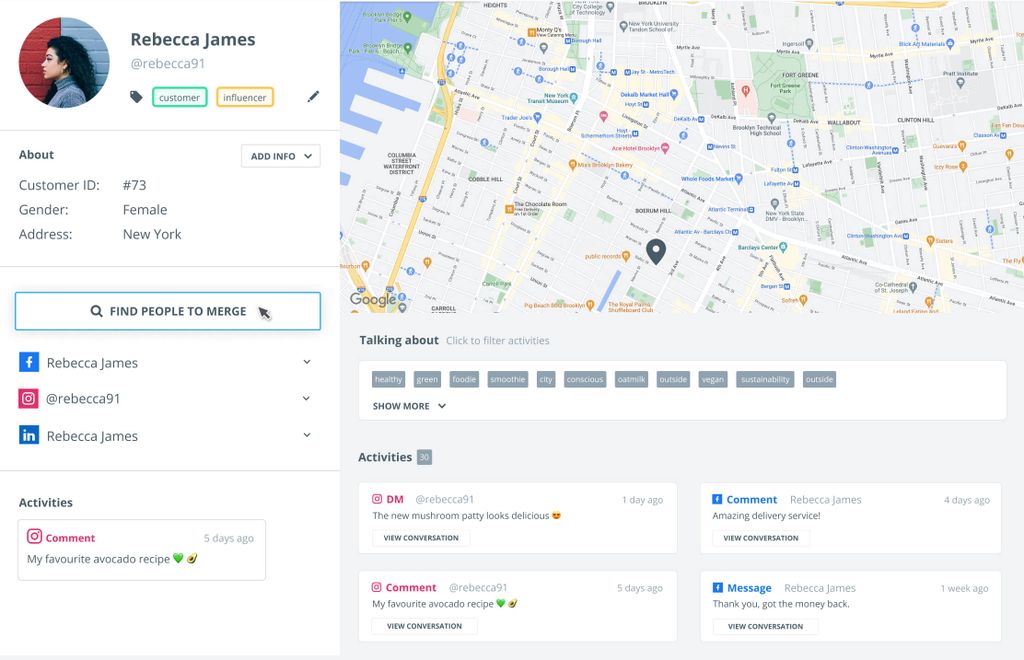Click the dark location pin on map
This screenshot has height=660, width=1024.
pyautogui.click(x=656, y=251)
